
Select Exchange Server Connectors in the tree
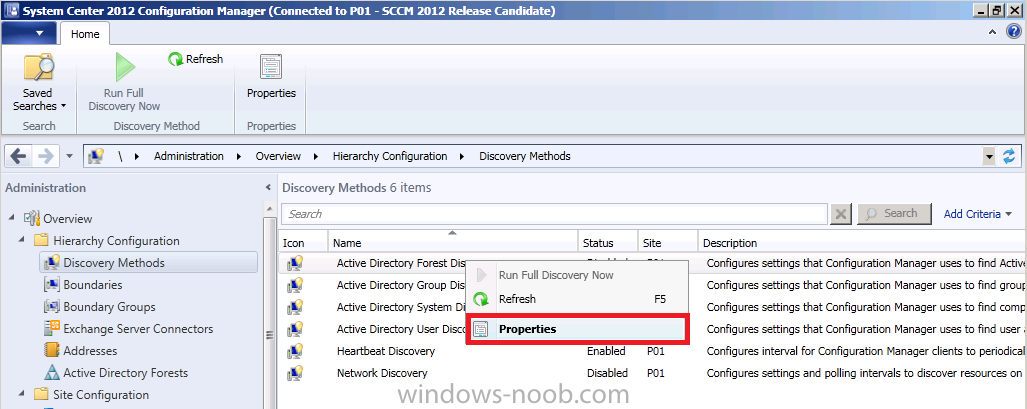138,329
